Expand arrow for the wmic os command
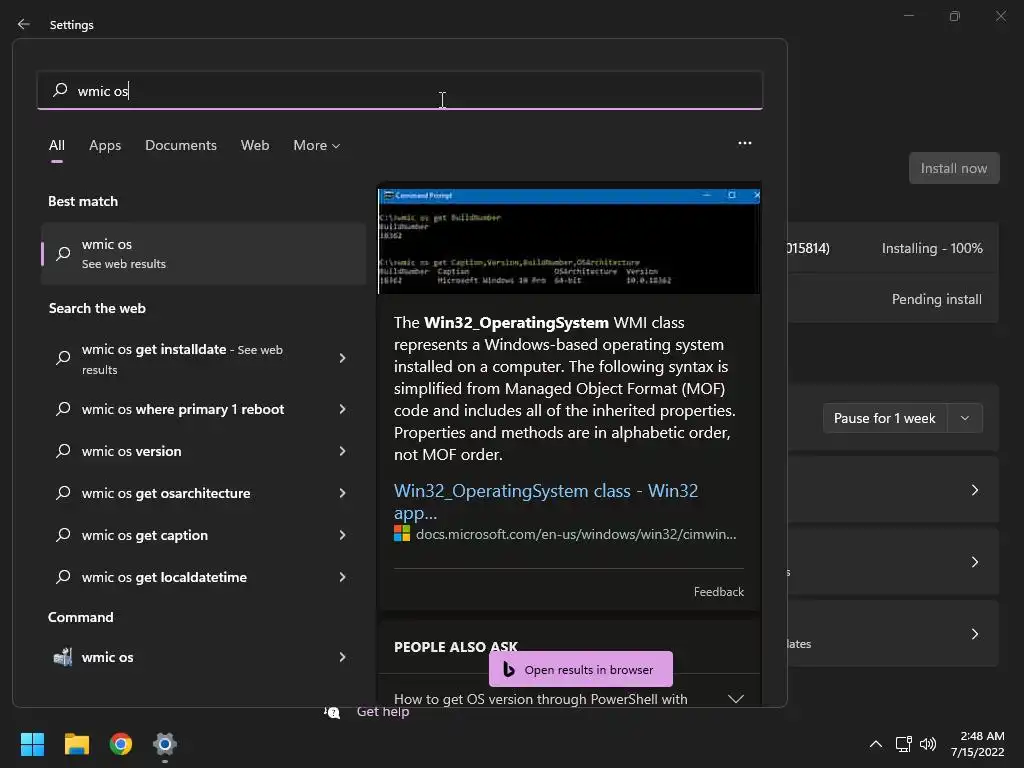The width and height of the screenshot is (1024, 768). [x=342, y=657]
